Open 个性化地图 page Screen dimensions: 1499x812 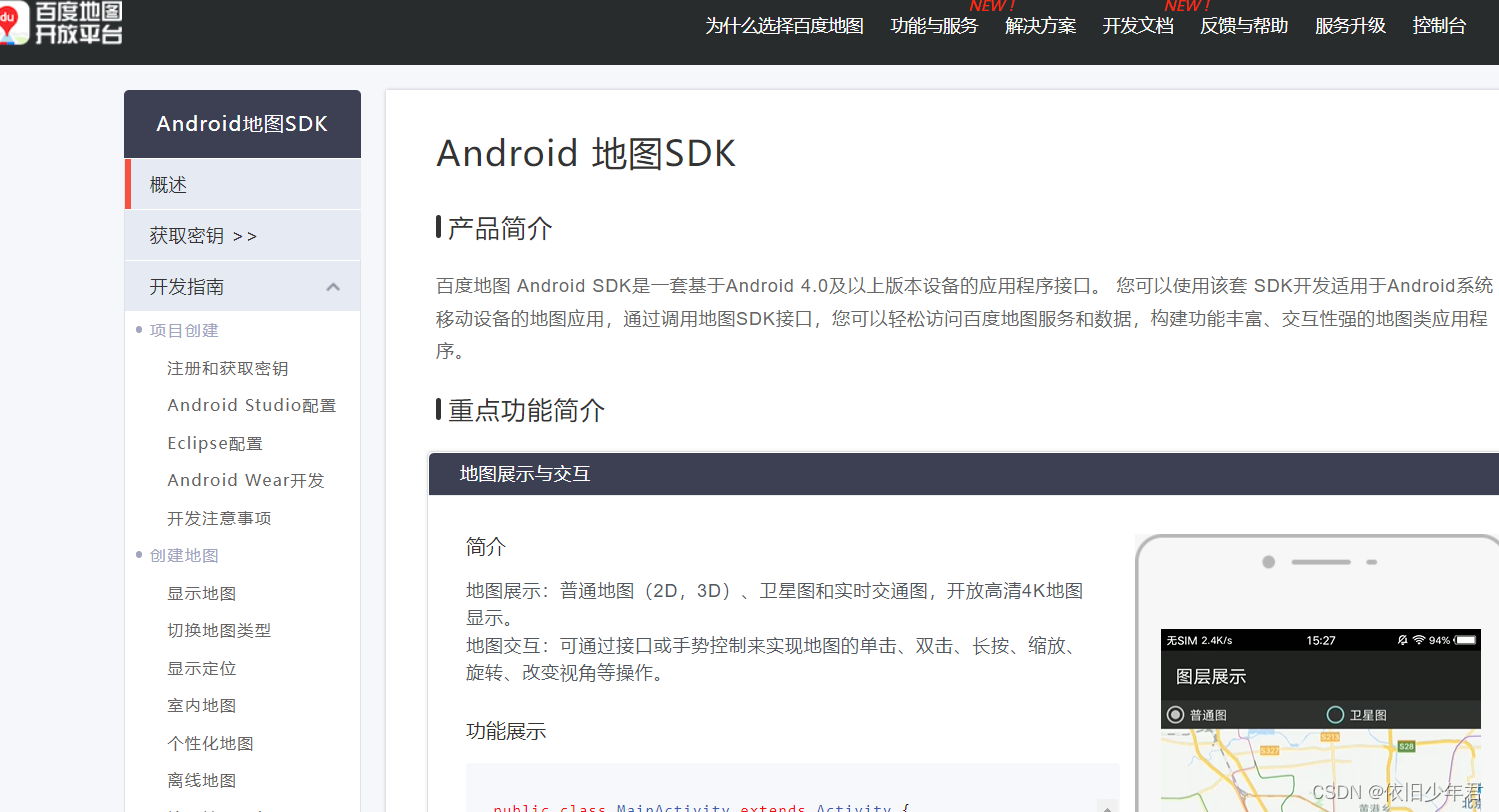click(210, 743)
